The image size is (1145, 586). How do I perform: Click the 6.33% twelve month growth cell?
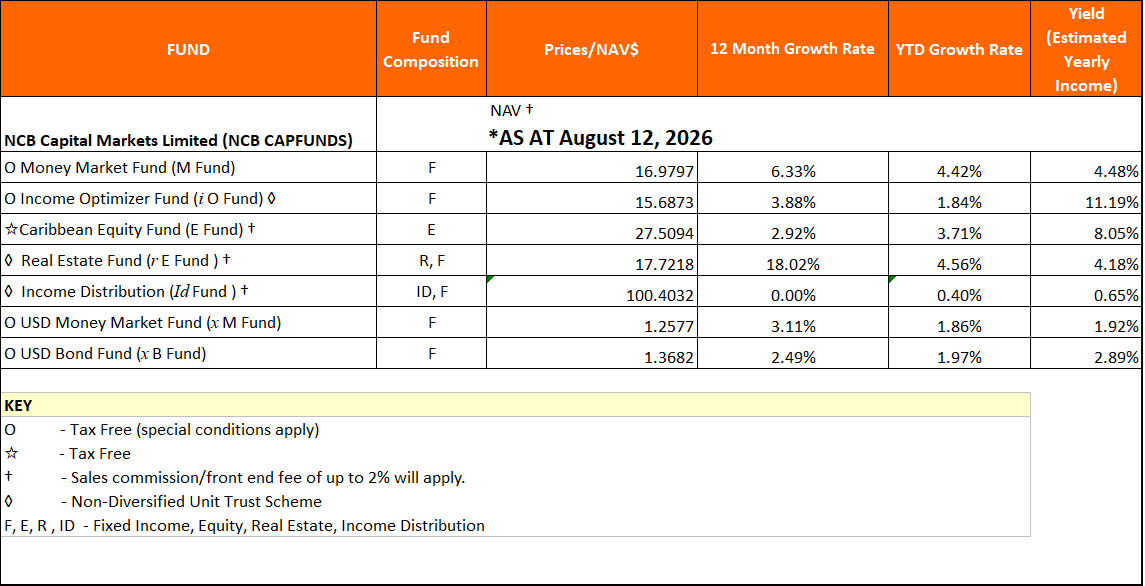point(793,167)
